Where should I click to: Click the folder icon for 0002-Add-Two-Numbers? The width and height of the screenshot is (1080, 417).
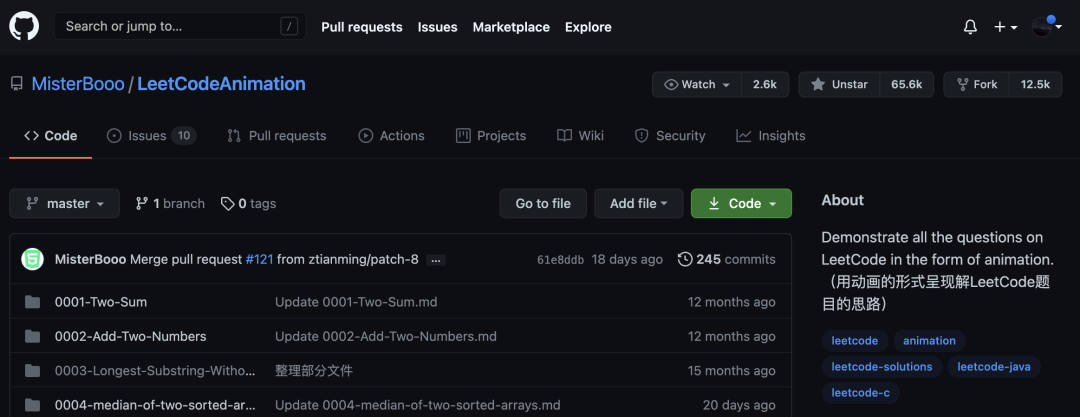click(x=32, y=336)
